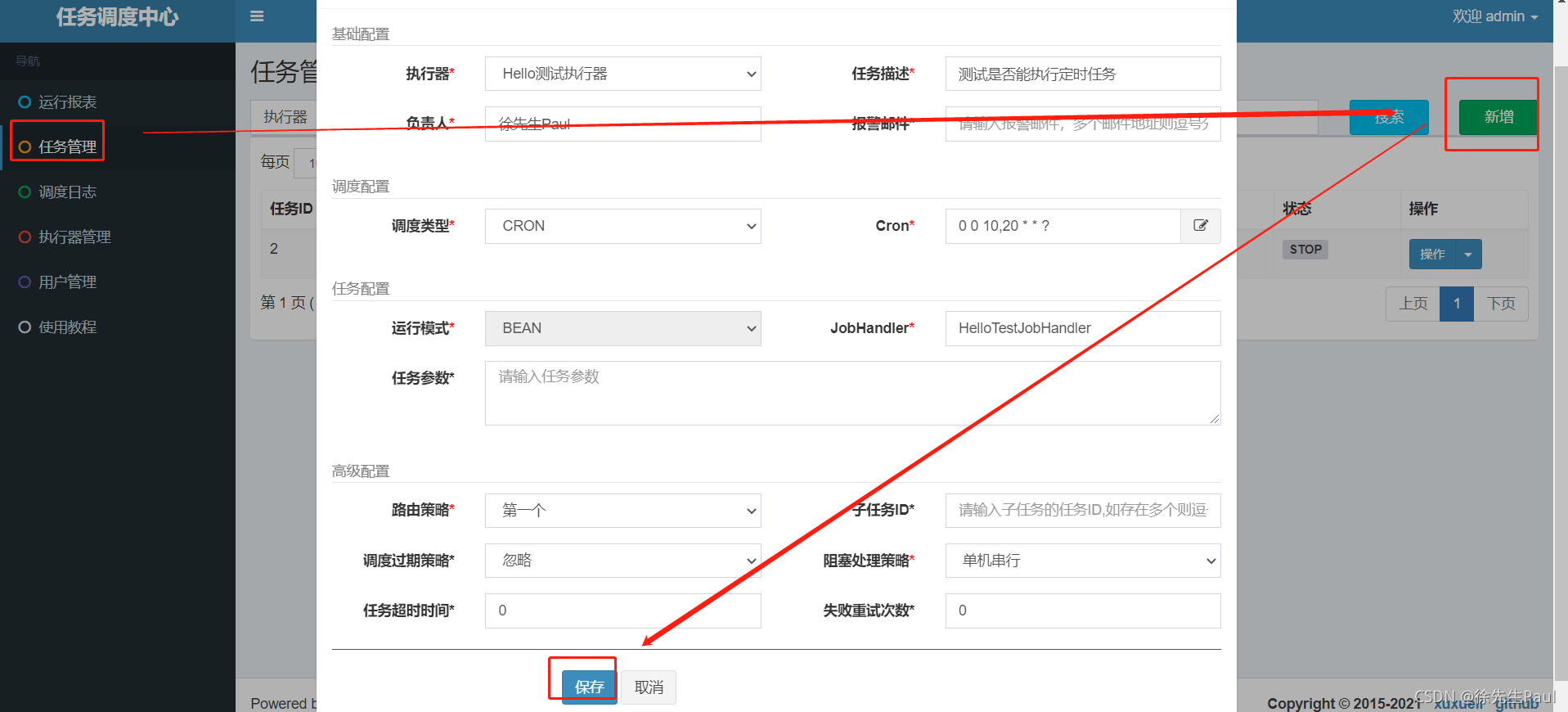Screen dimensions: 1568x712
Task: Click the 任务超时时间 input field
Action: point(623,611)
